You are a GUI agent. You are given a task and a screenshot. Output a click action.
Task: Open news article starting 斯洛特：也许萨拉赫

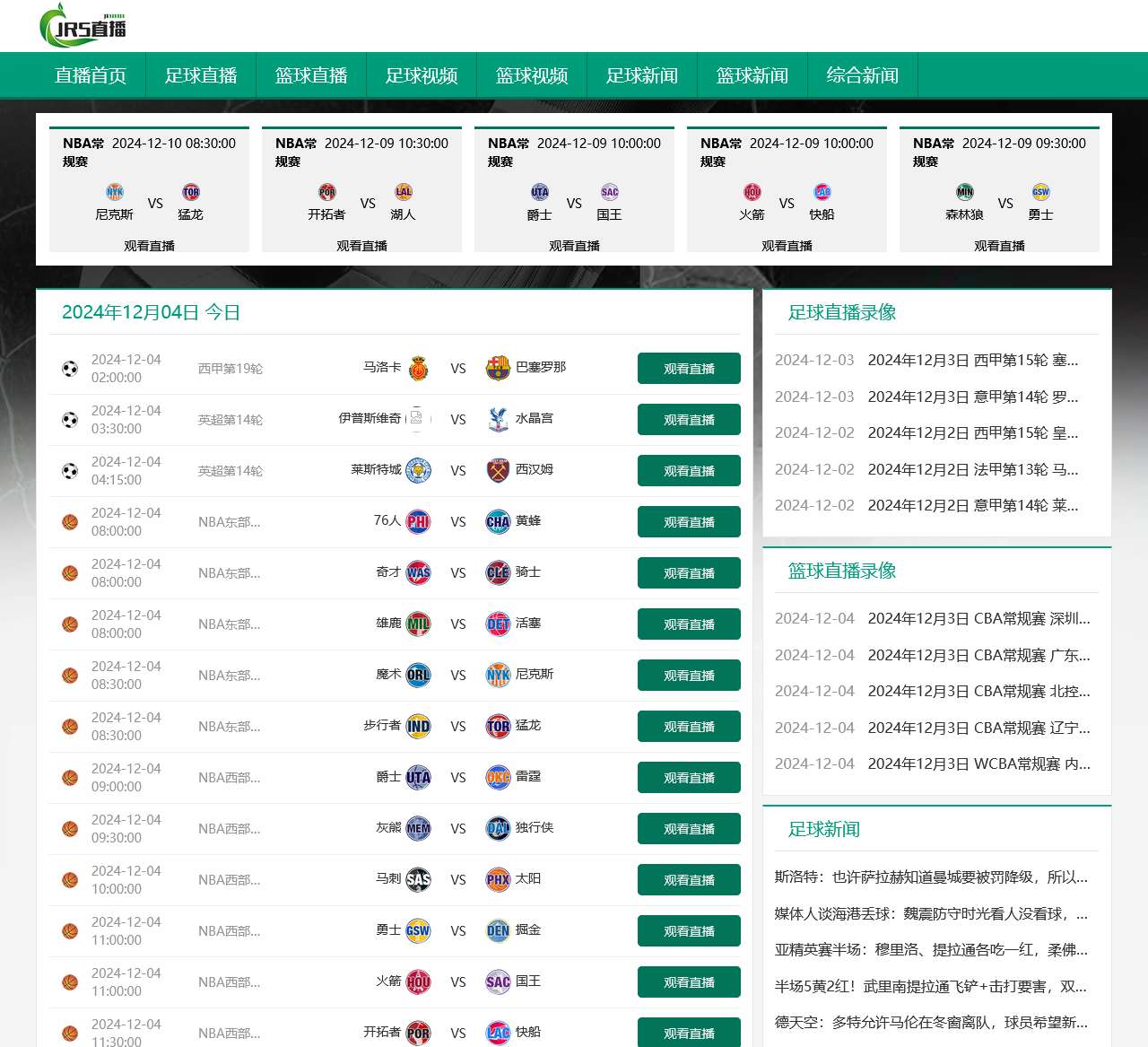tap(931, 877)
